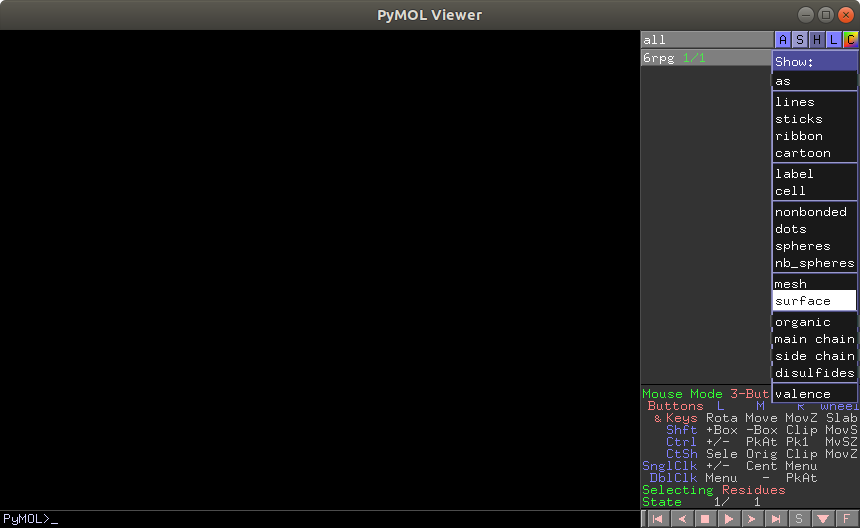
Task: Click the down-arrow rock toggle button
Action: click(823, 519)
